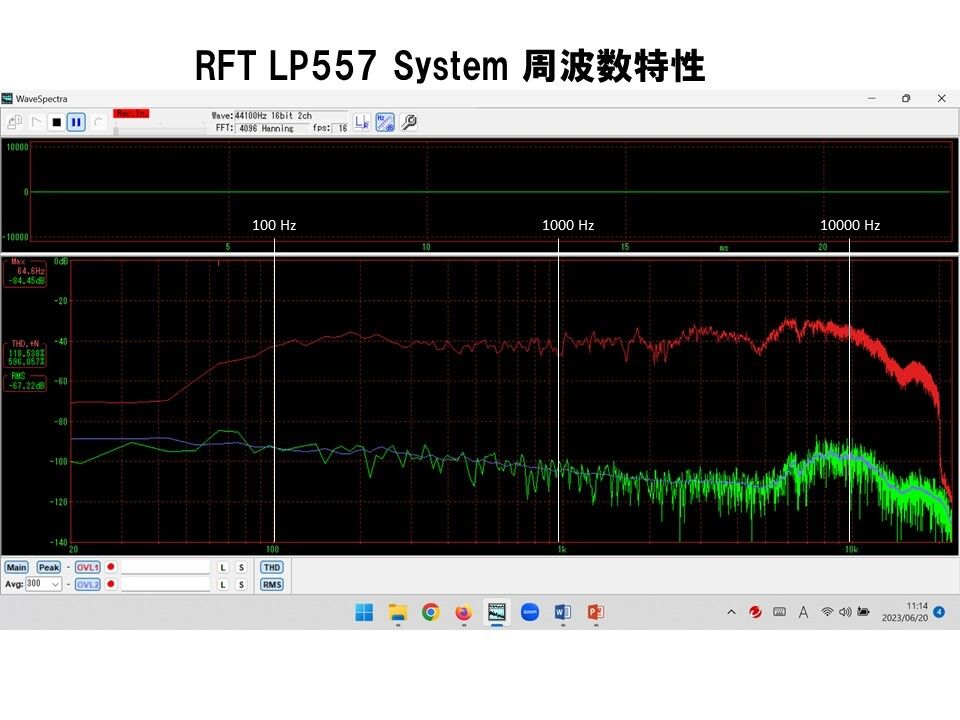
Task: Click the S save button for OVL2
Action: coord(241,585)
